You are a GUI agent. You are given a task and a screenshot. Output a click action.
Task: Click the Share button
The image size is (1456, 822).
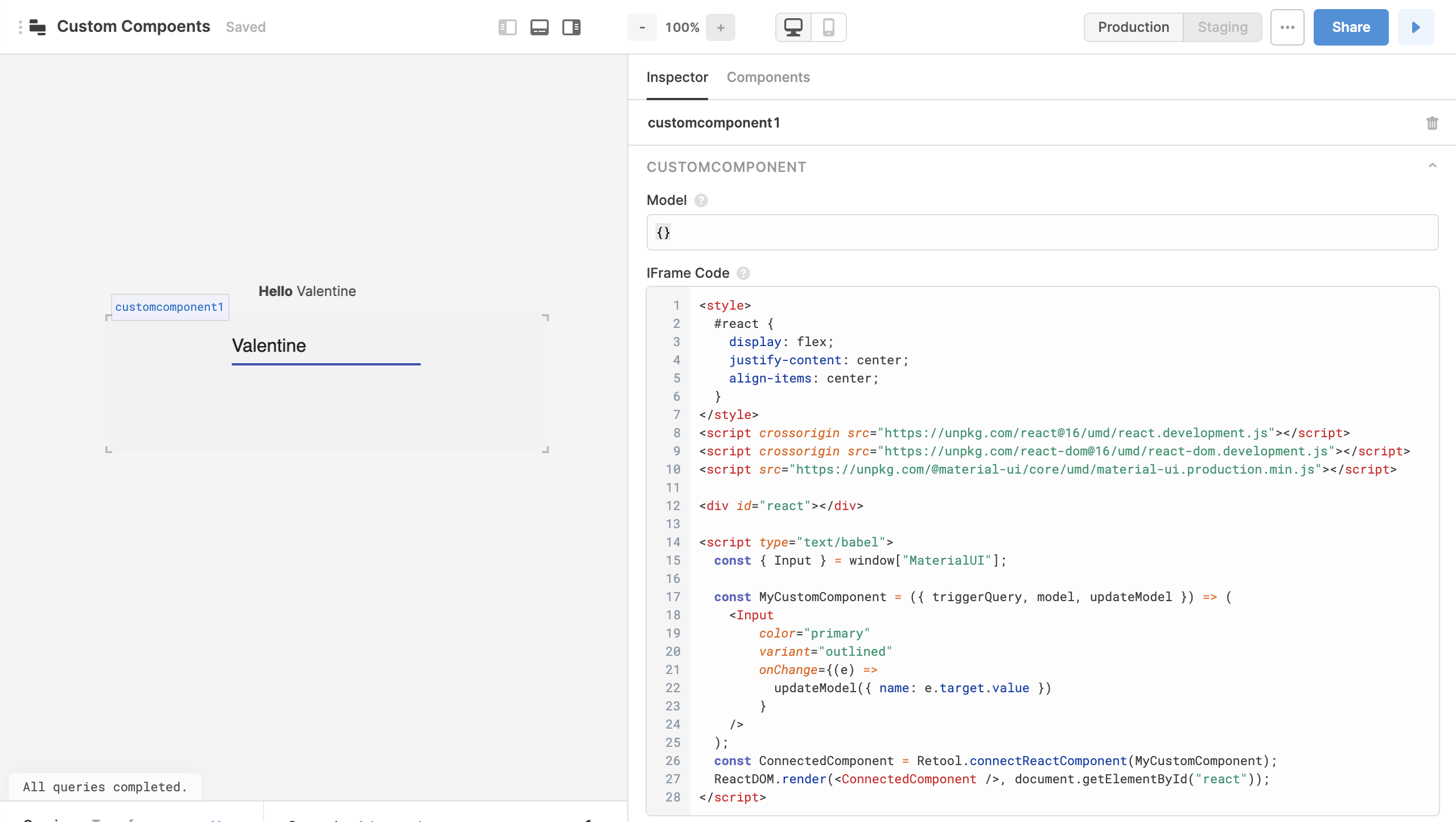tap(1351, 27)
